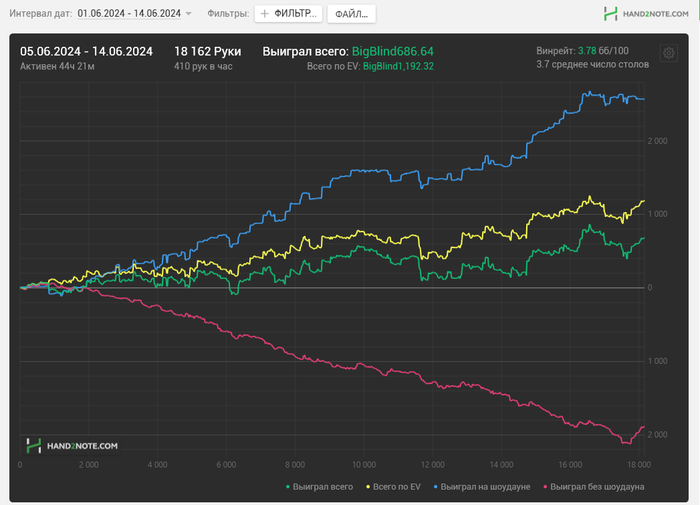This screenshot has width=700, height=505.
Task: Toggle the Выиграл всего legend series
Action: pyautogui.click(x=319, y=487)
